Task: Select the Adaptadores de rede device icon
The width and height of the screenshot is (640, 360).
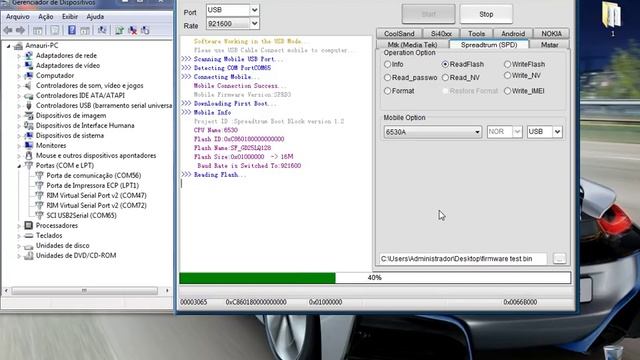Action: [29, 55]
